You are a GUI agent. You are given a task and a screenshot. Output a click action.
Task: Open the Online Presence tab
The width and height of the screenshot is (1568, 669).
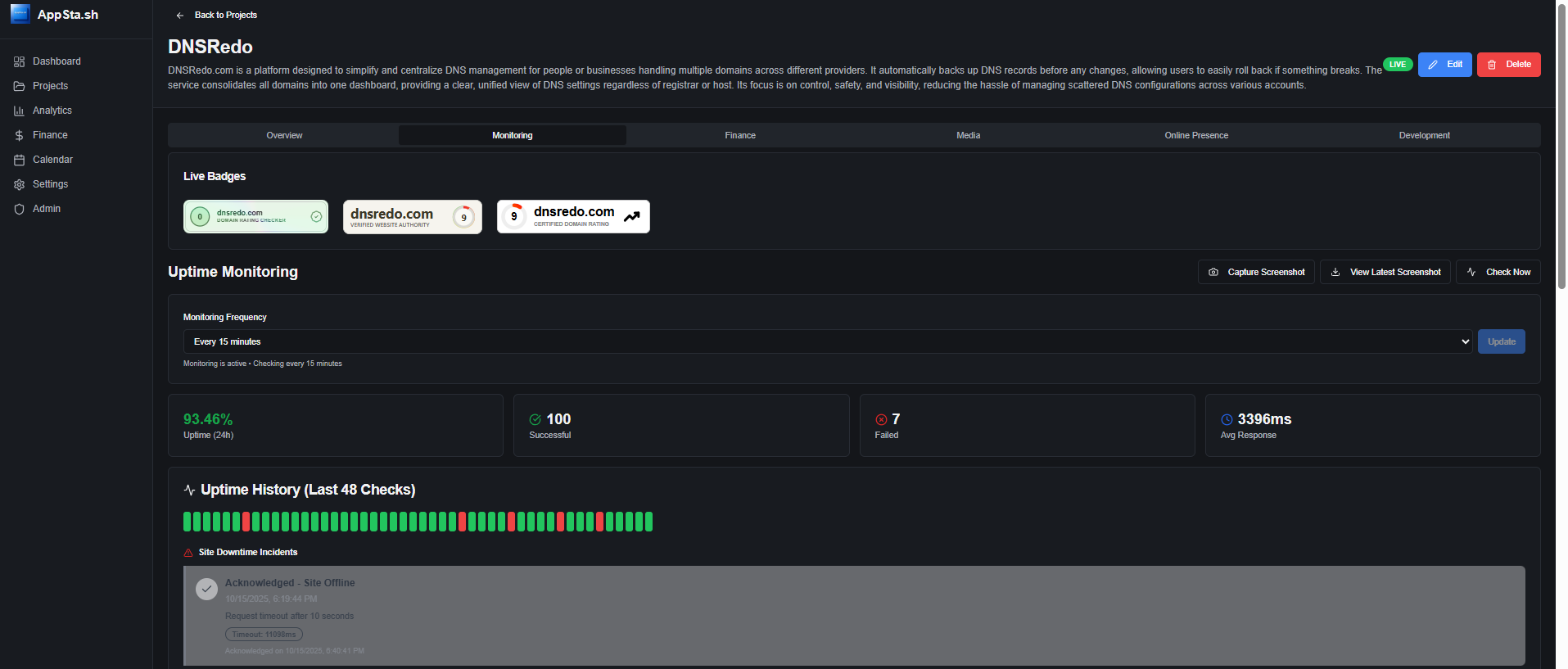1196,135
